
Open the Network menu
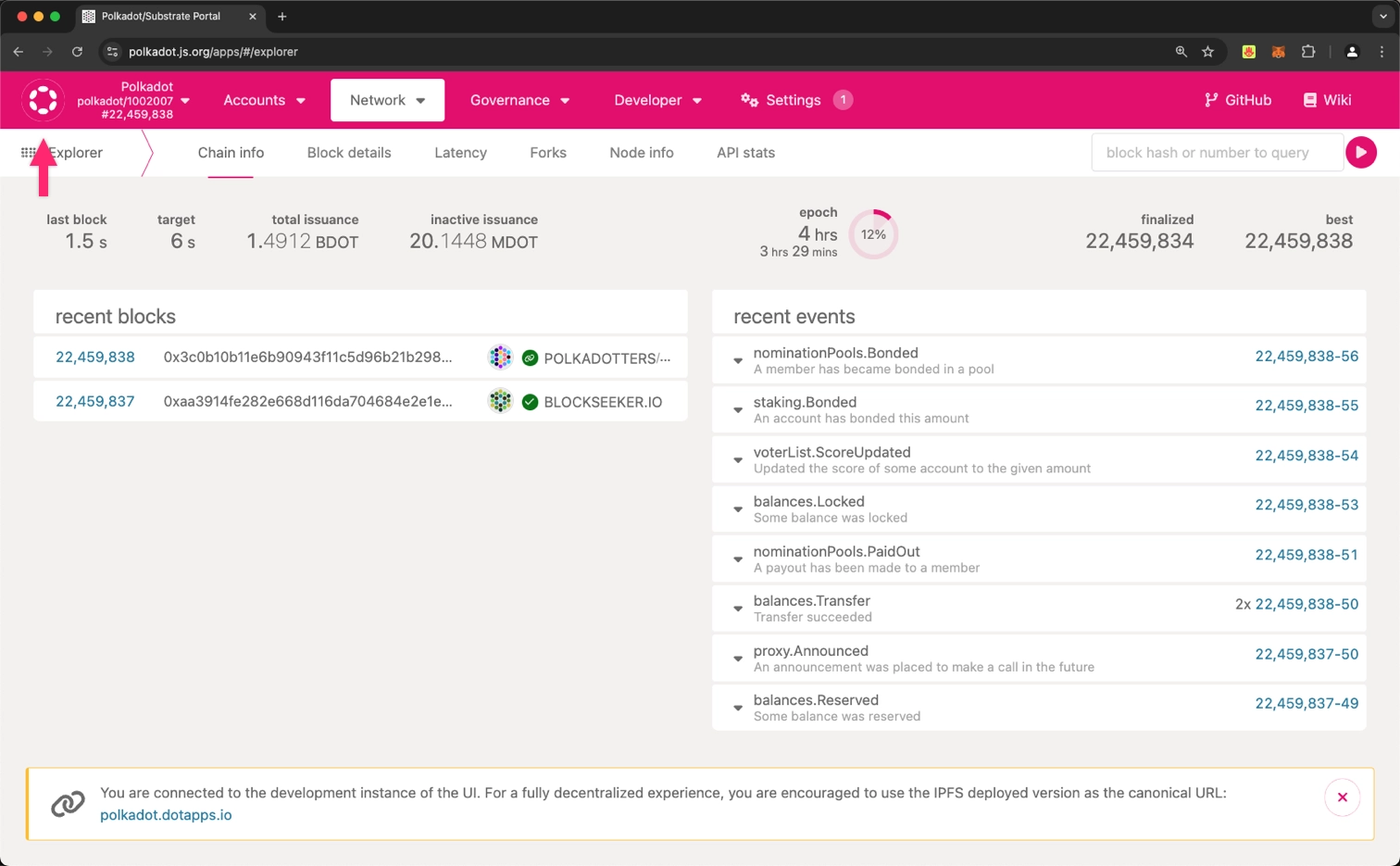387,100
